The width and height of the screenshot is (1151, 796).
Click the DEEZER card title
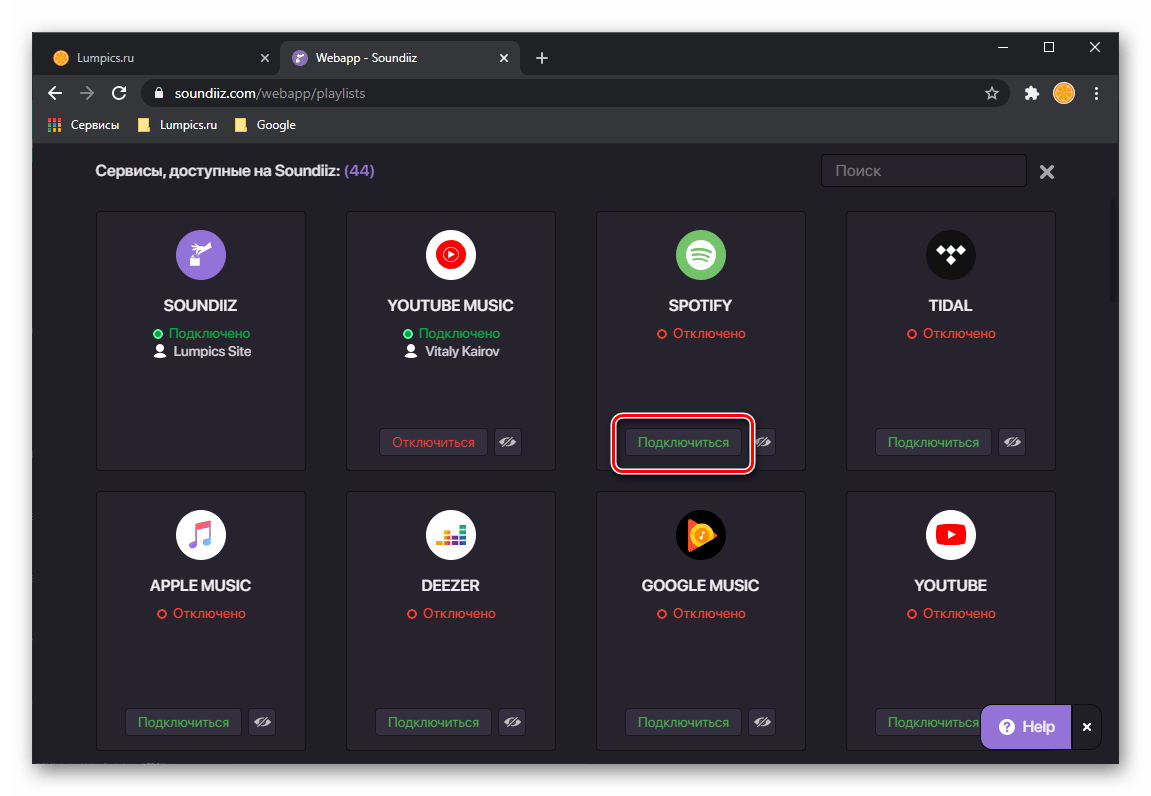coord(451,585)
